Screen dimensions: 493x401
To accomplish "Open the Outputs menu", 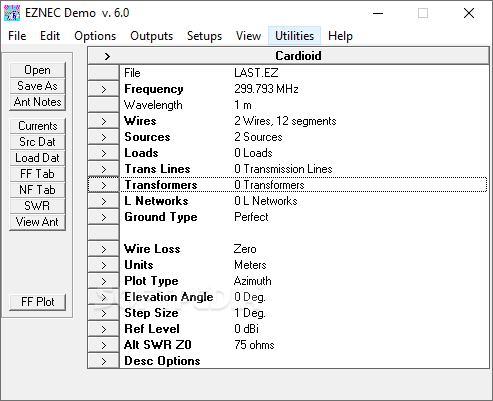I will click(151, 36).
